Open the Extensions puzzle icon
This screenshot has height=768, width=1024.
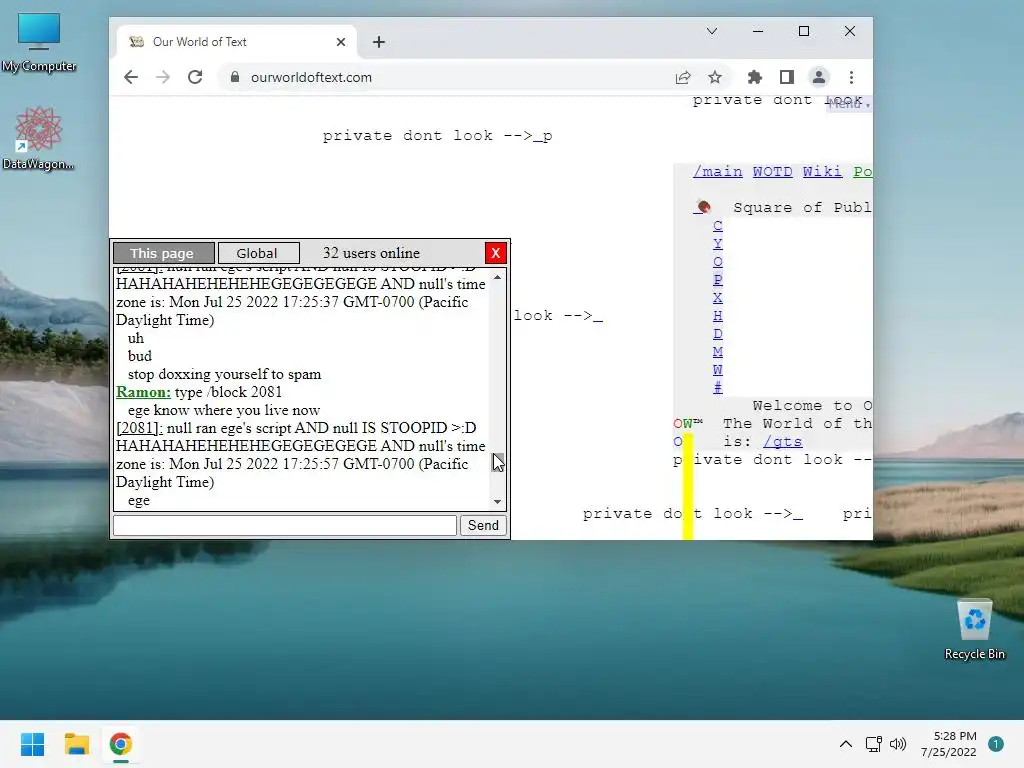coord(755,77)
